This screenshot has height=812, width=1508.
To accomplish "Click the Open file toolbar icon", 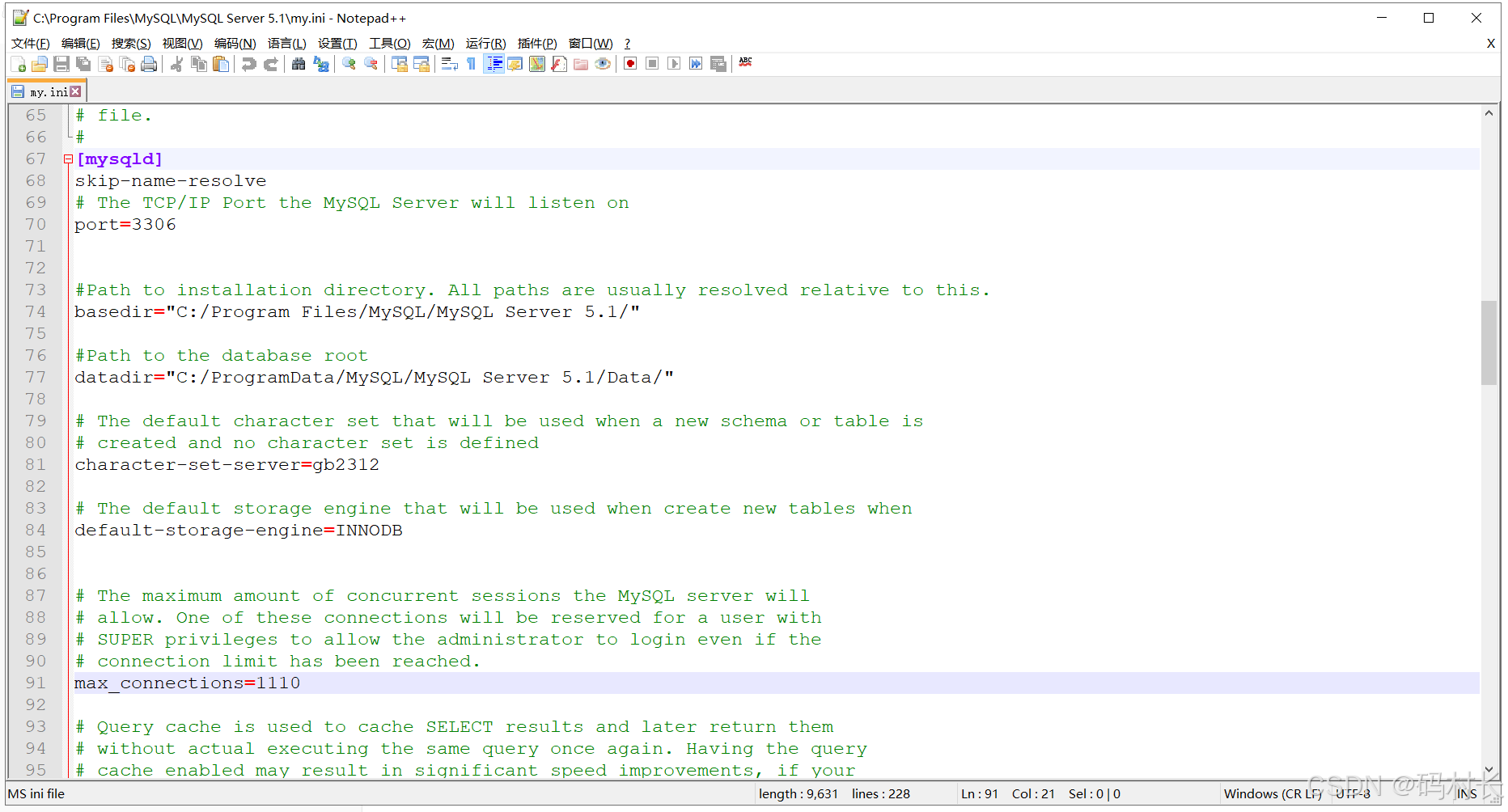I will pos(40,64).
